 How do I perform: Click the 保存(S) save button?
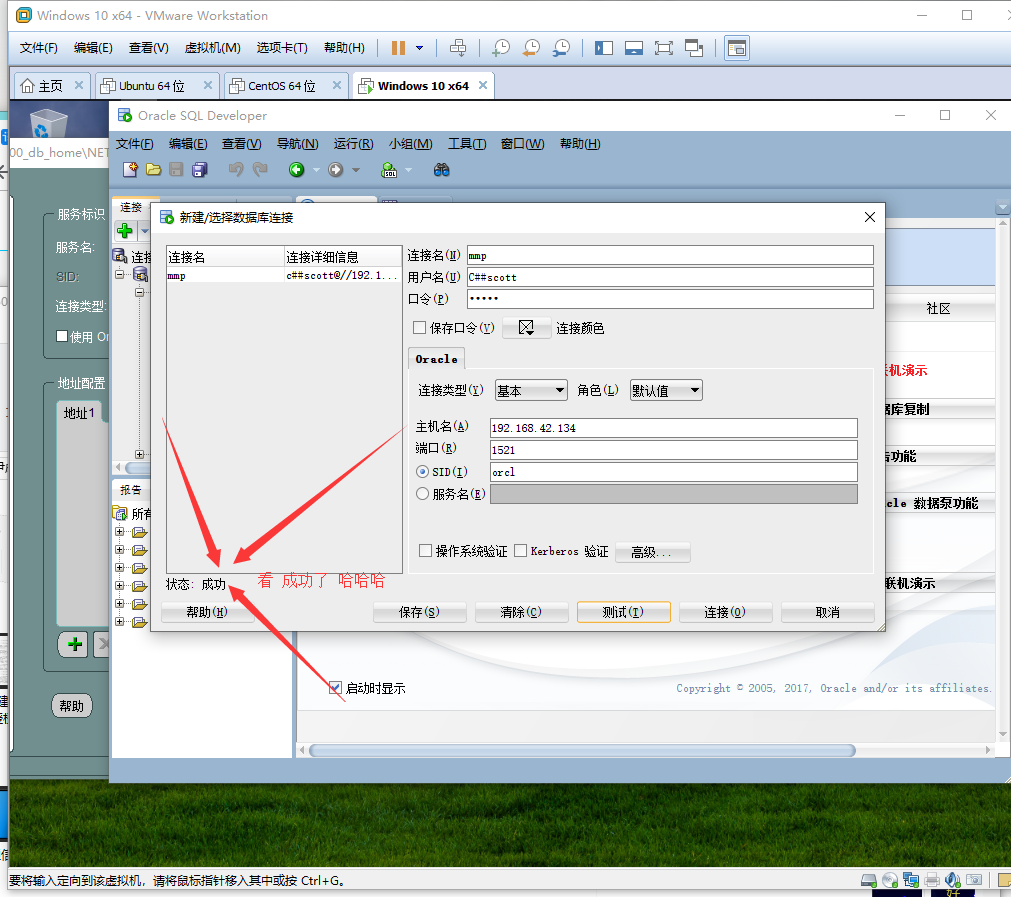pyautogui.click(x=420, y=612)
